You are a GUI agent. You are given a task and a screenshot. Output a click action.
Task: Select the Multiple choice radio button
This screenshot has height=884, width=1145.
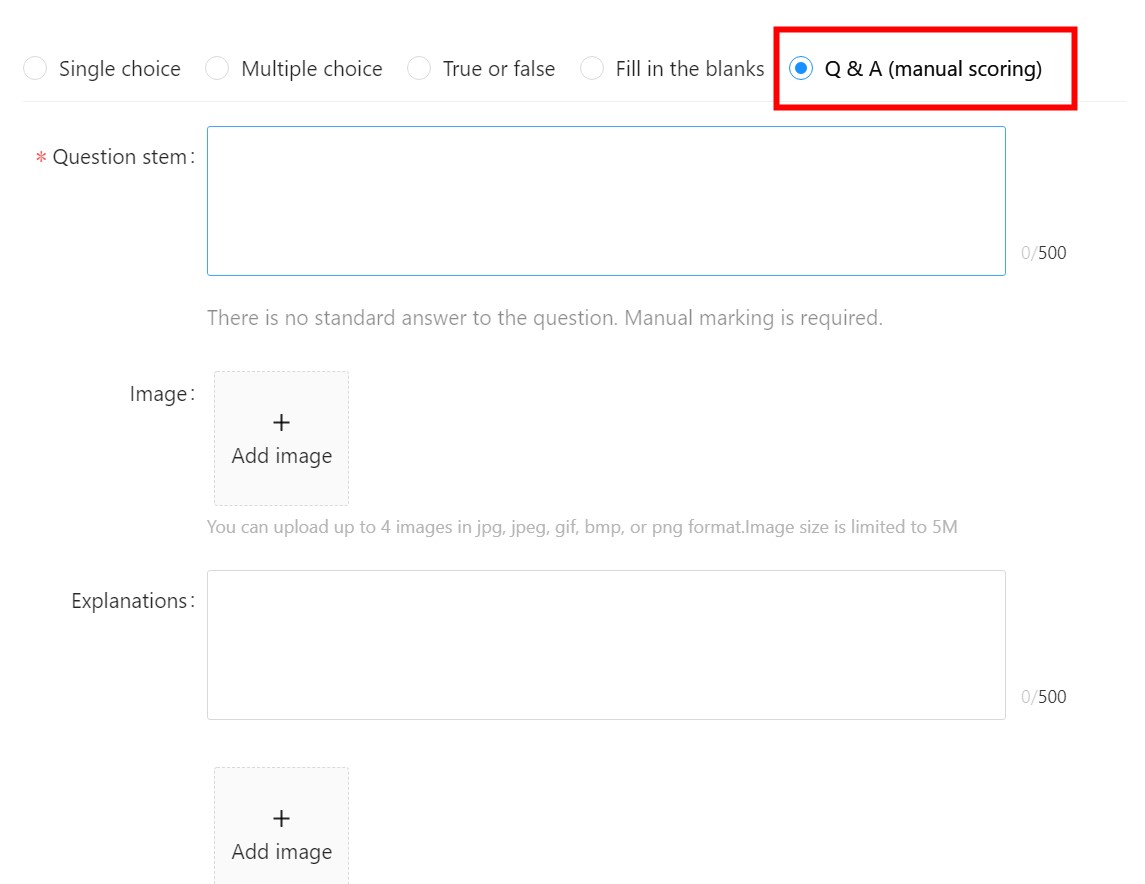[x=217, y=69]
